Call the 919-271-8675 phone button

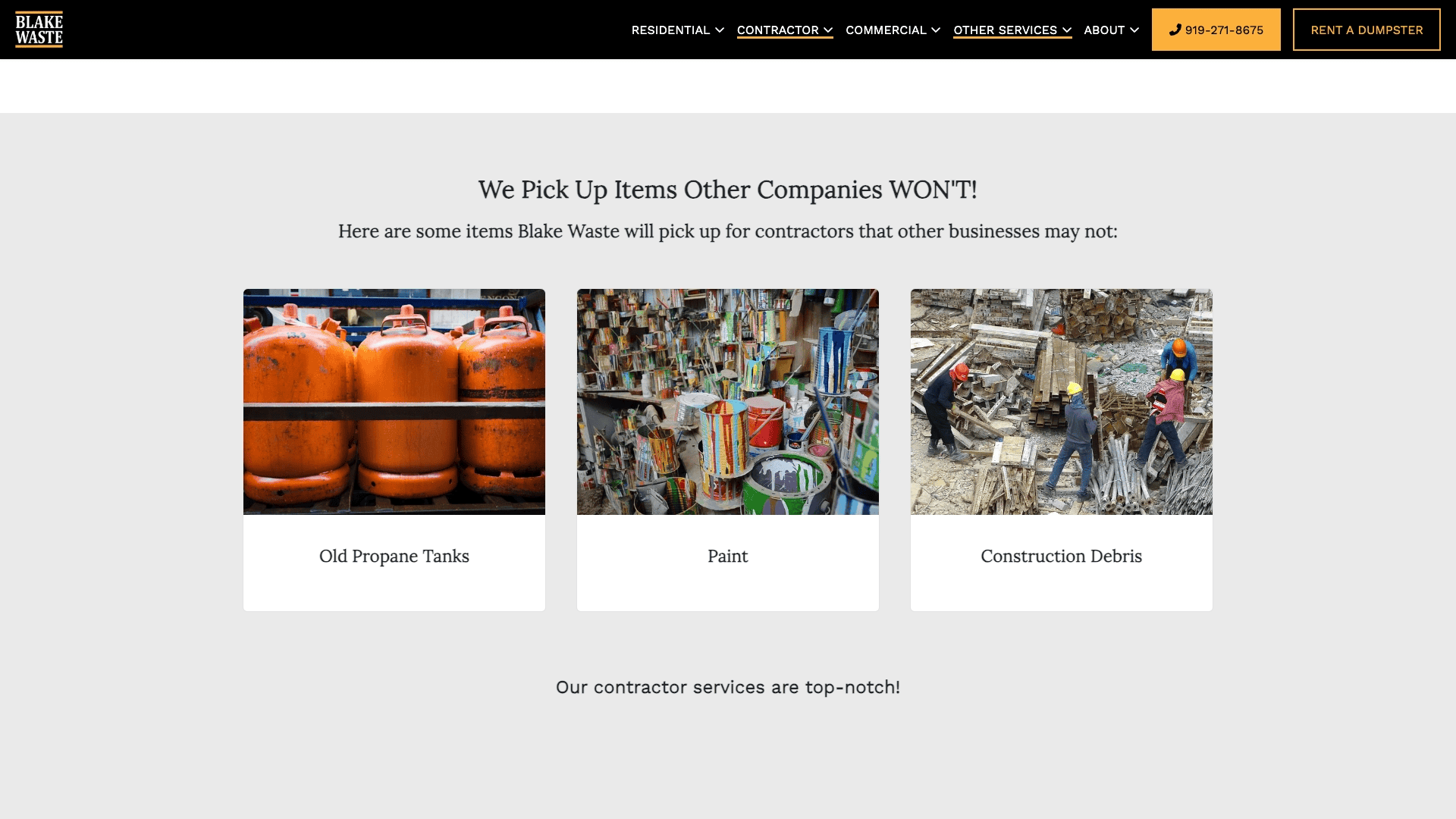click(1216, 30)
